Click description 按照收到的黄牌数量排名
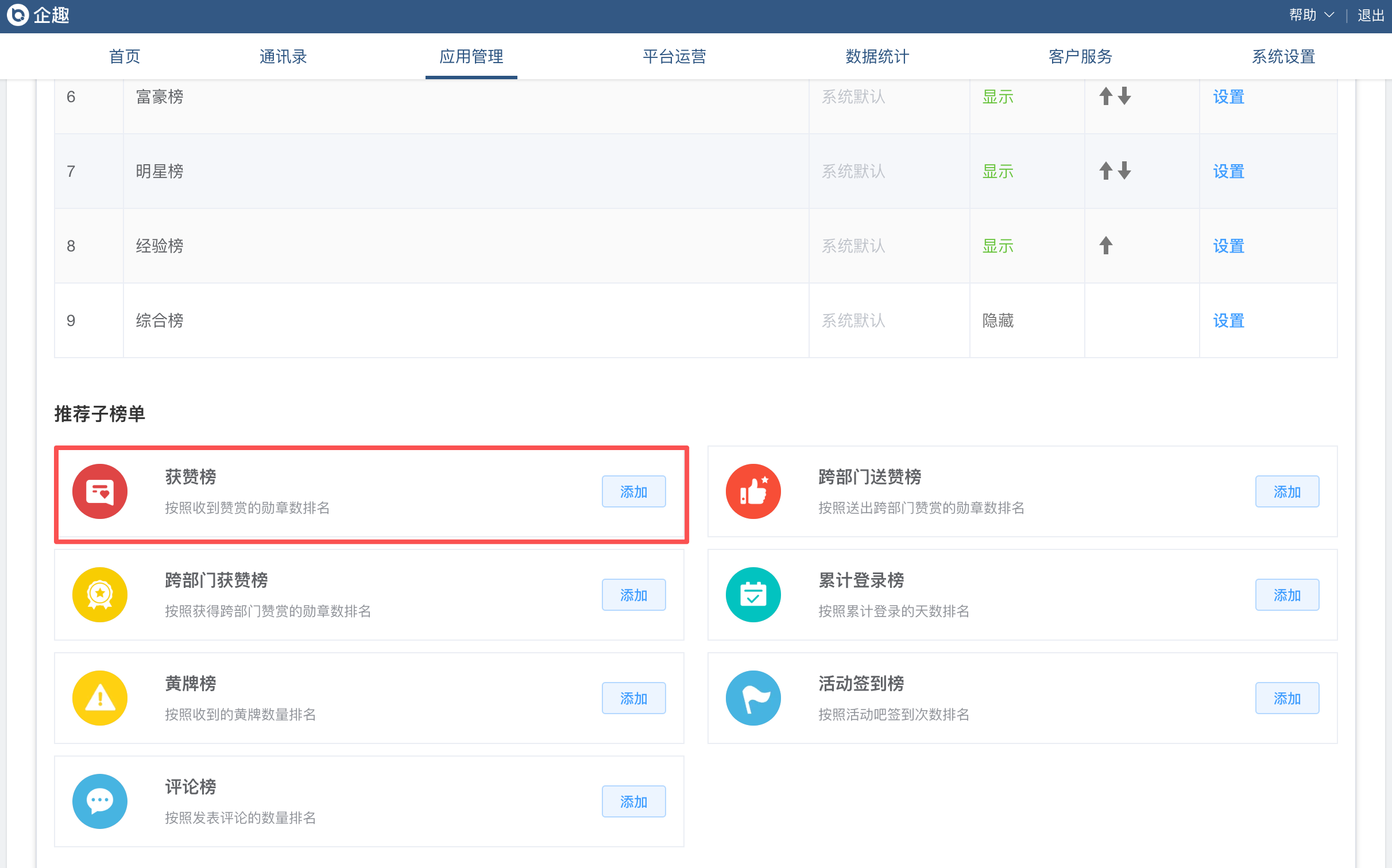 coord(241,714)
